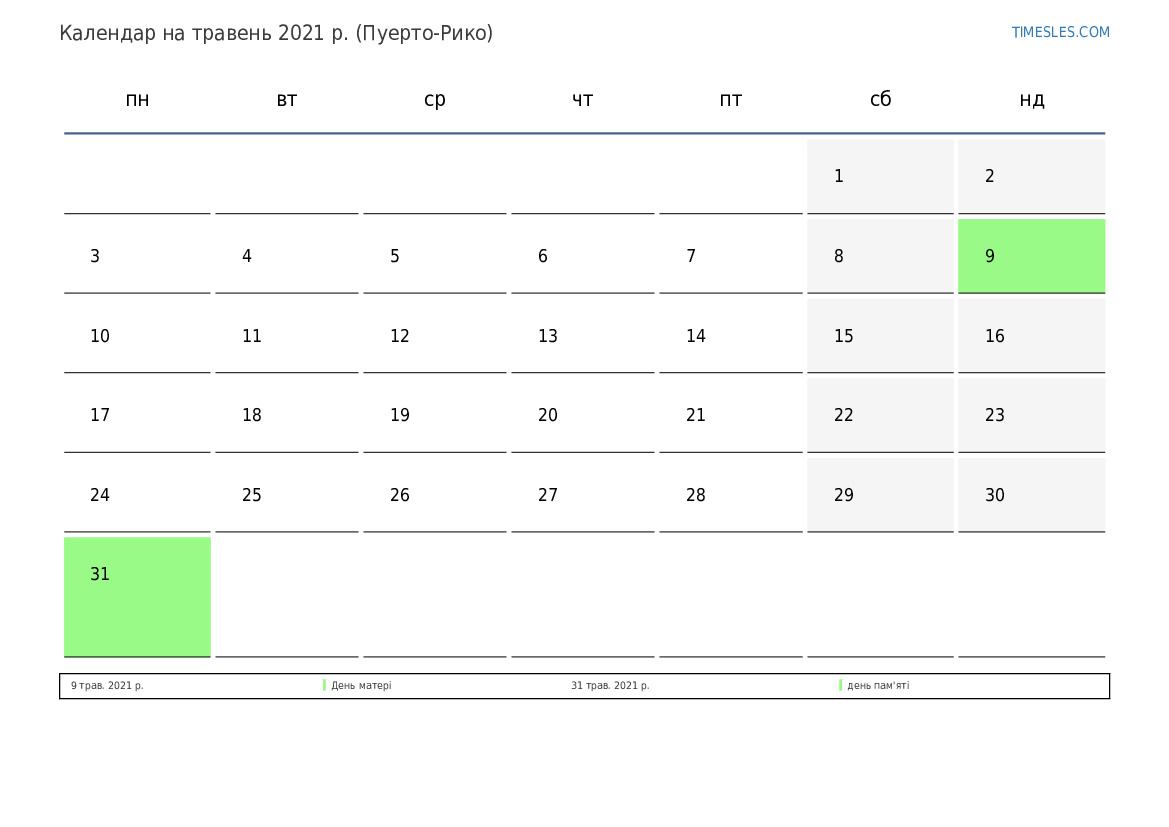Select the 'пт' weekday header
Viewport: 1169px width, 827px height.
pos(731,99)
